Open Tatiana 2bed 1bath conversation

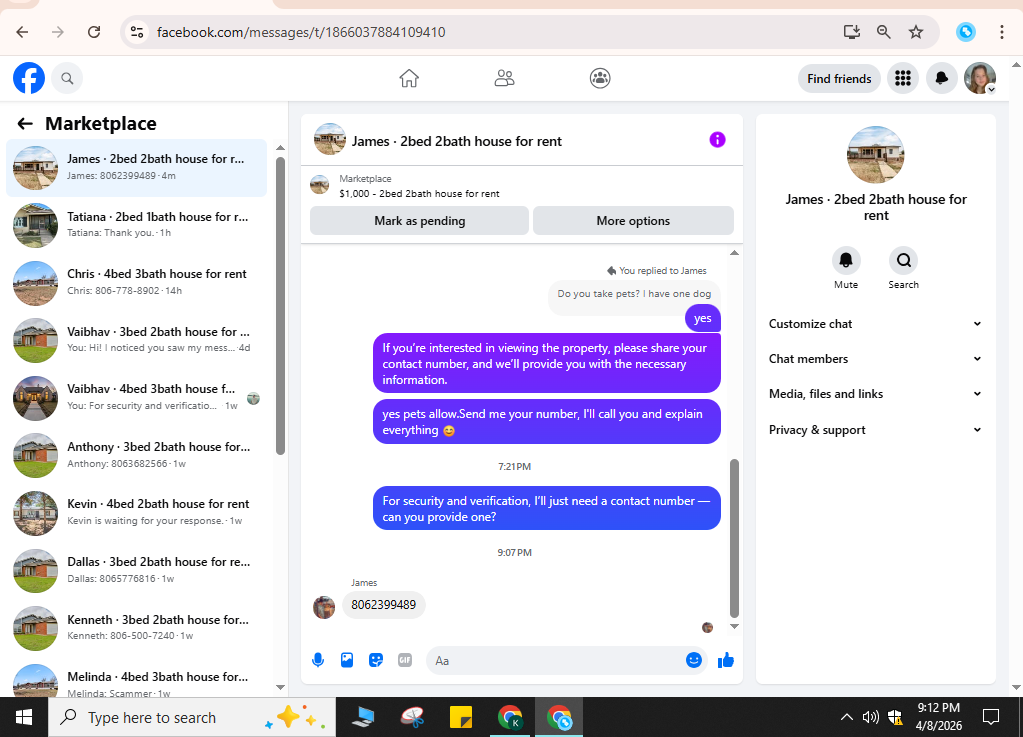pyautogui.click(x=136, y=225)
